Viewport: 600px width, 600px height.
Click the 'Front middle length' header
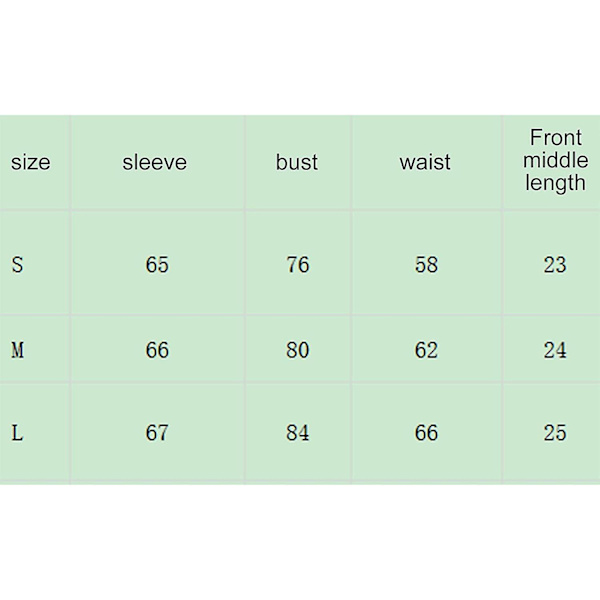coord(556,160)
